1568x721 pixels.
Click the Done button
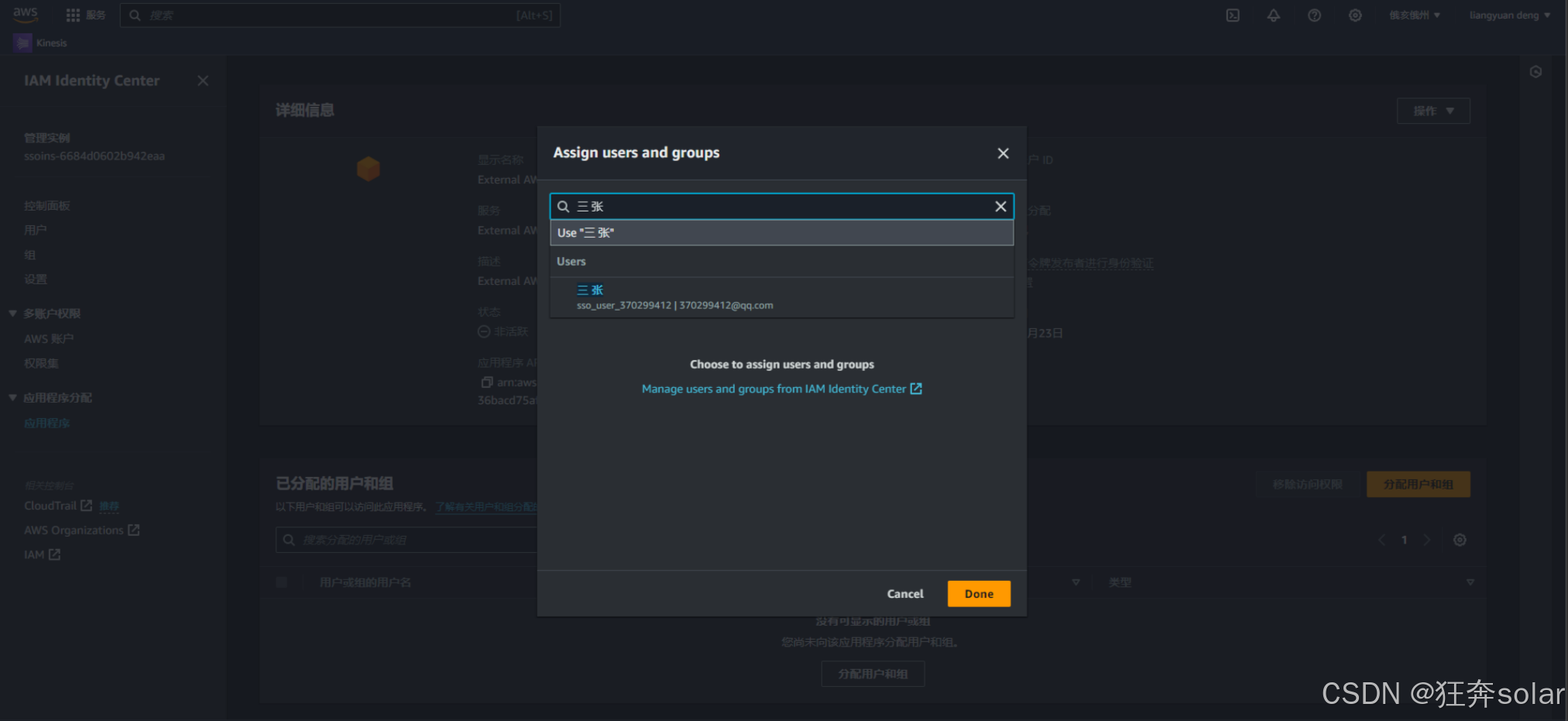[979, 594]
